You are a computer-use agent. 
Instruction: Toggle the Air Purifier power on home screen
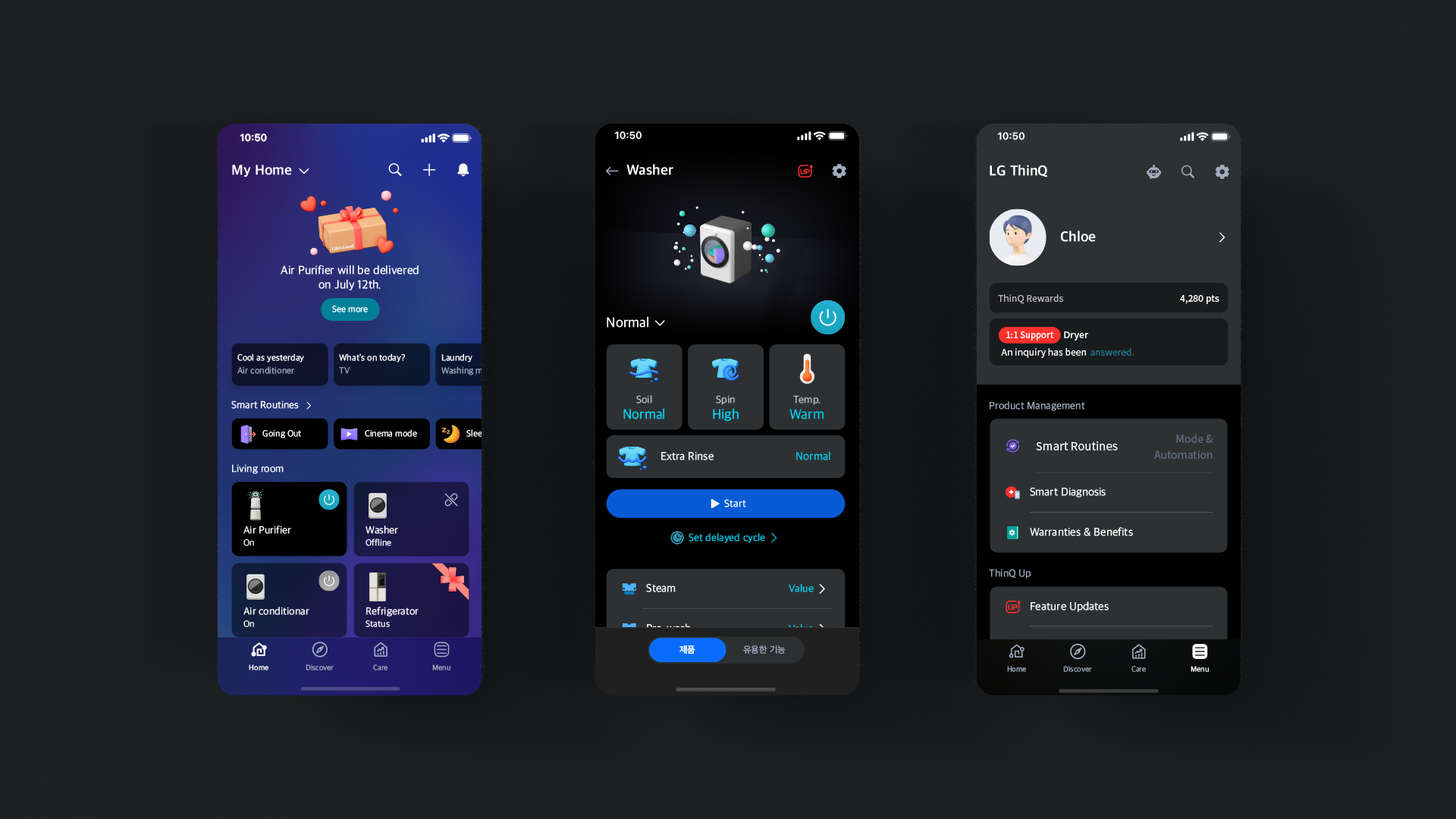[328, 500]
